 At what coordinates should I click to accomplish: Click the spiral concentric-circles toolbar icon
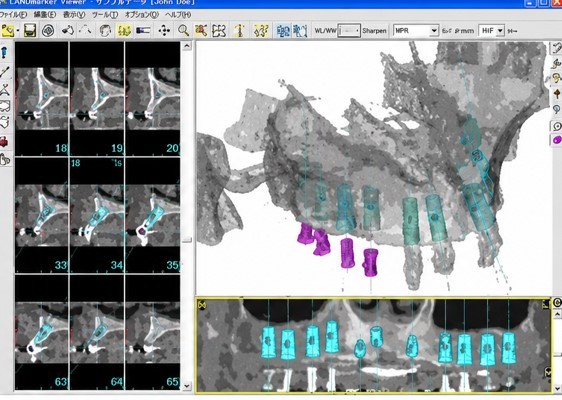click(48, 30)
